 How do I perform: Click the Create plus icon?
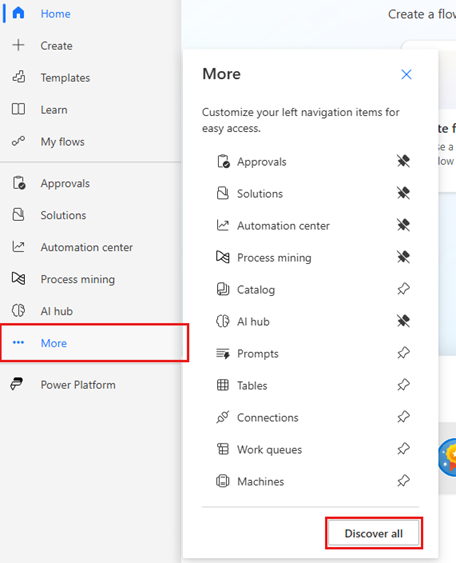18,45
